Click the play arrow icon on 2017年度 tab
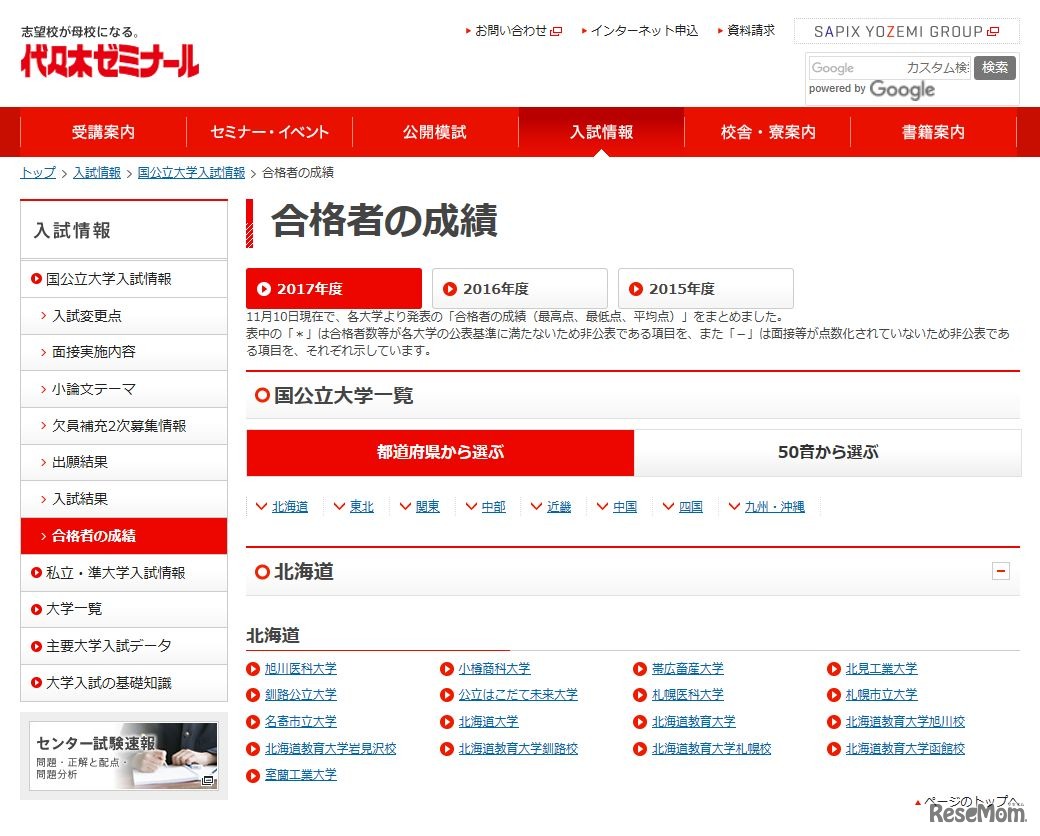 262,288
